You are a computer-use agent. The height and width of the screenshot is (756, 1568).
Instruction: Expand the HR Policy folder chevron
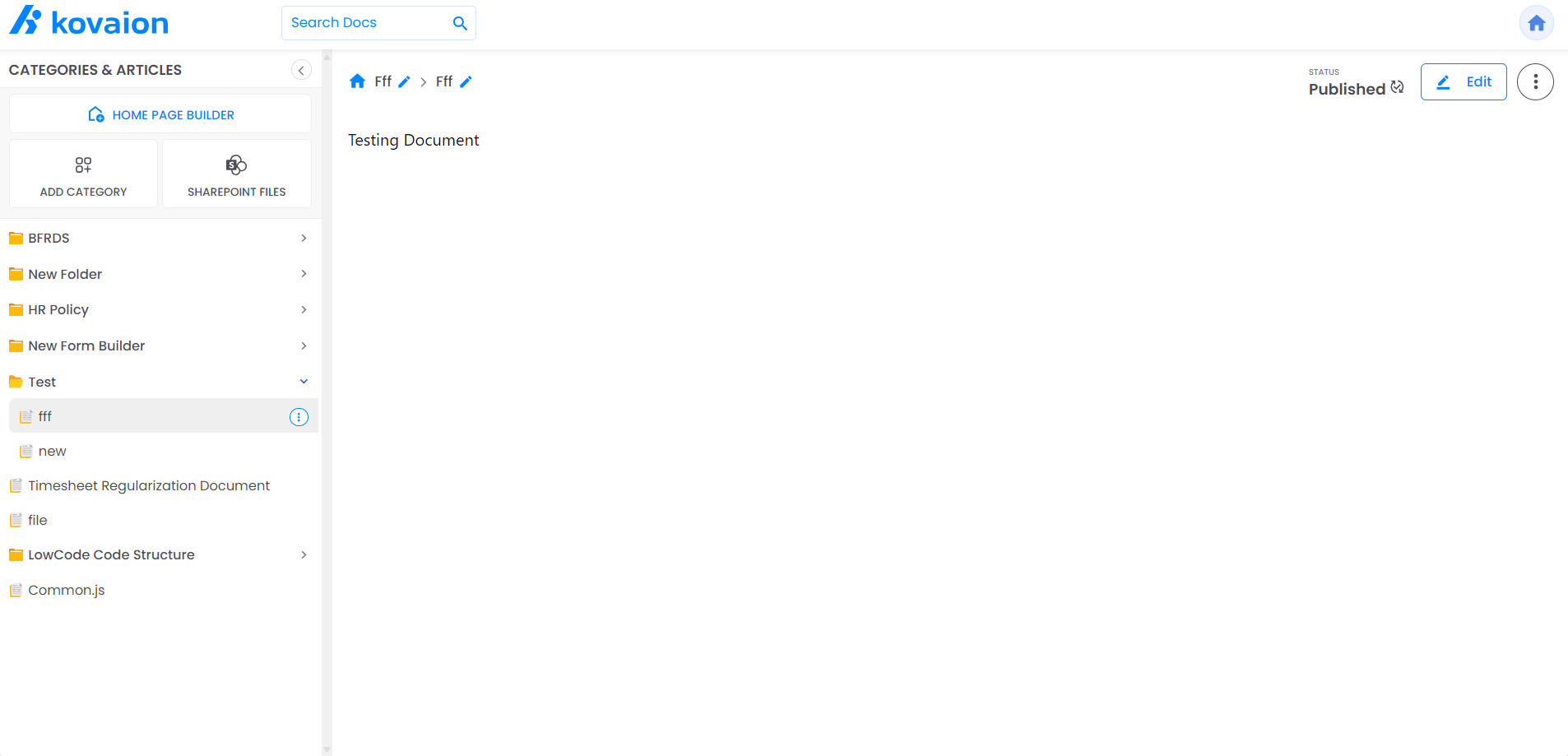pyautogui.click(x=304, y=310)
